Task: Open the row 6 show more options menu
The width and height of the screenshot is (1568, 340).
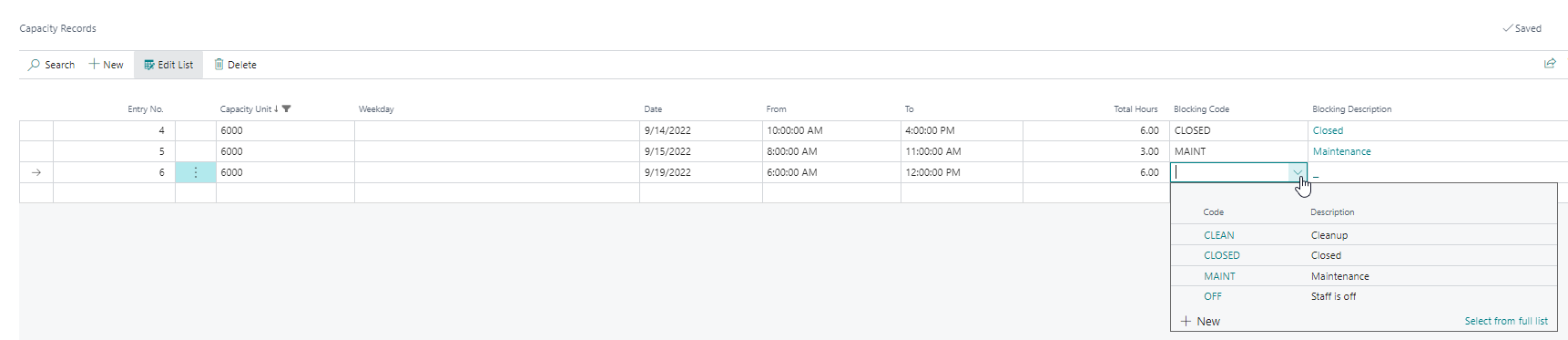Action: click(196, 172)
